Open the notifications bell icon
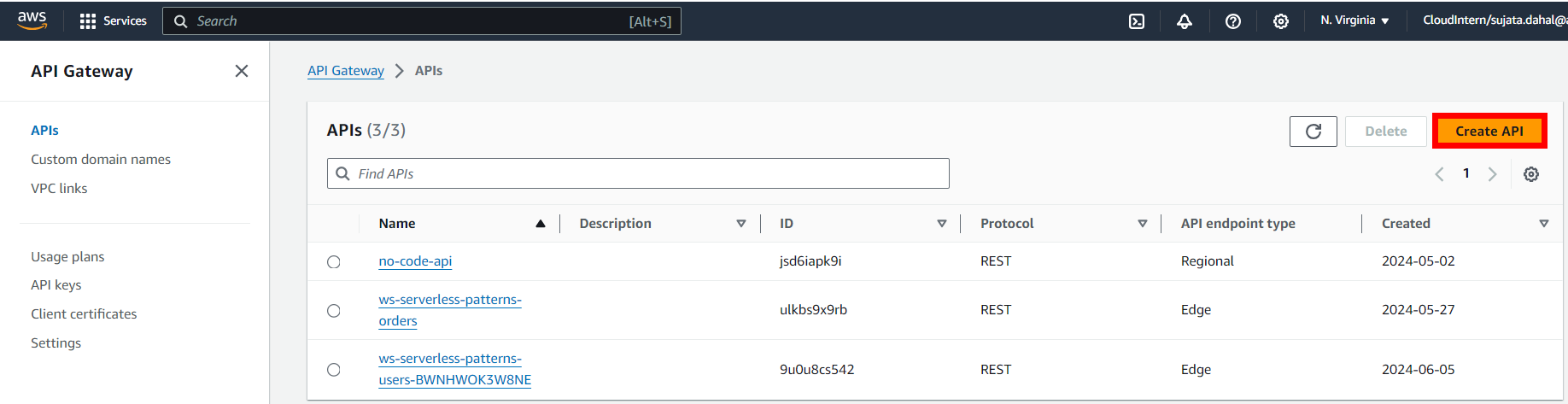Screen dimensions: 1568x404 coord(1185,21)
